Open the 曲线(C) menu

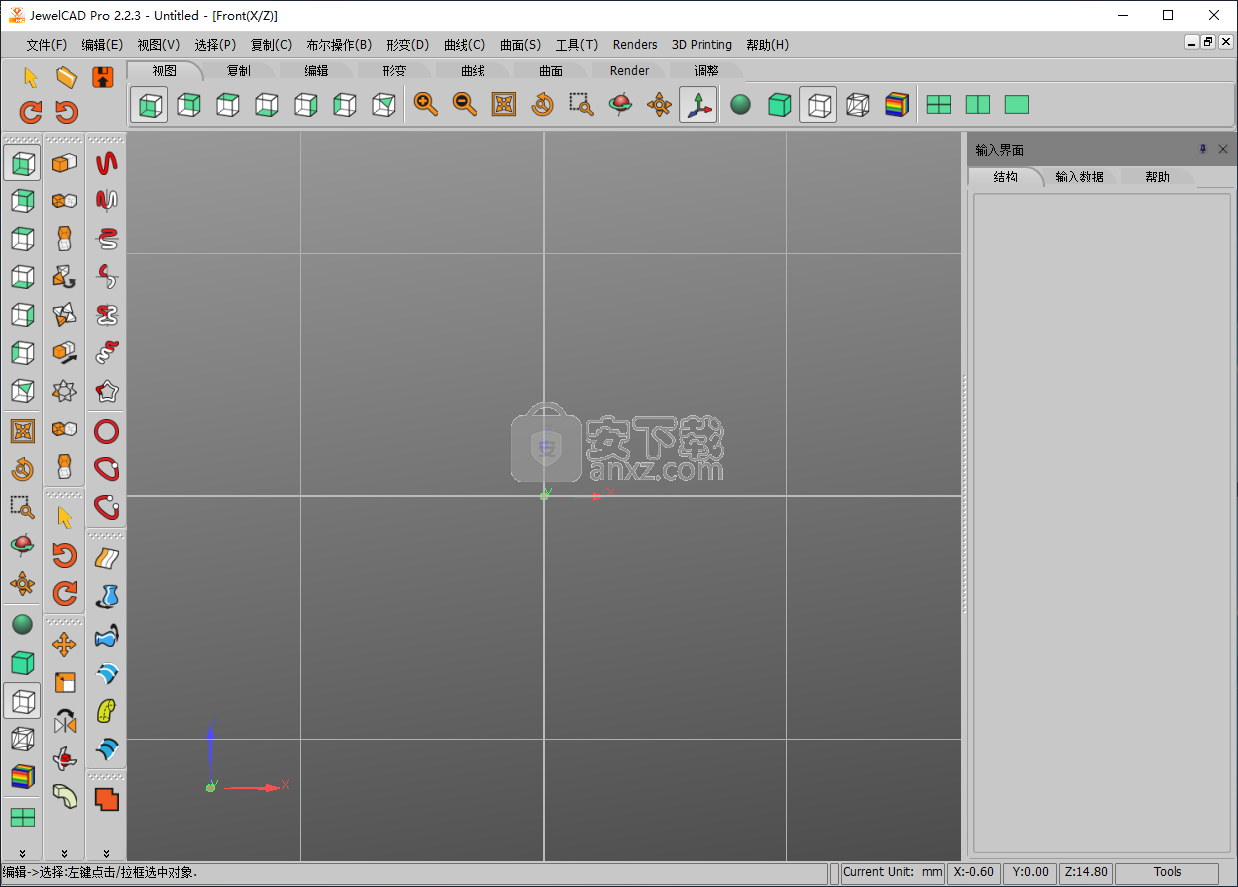click(x=465, y=45)
